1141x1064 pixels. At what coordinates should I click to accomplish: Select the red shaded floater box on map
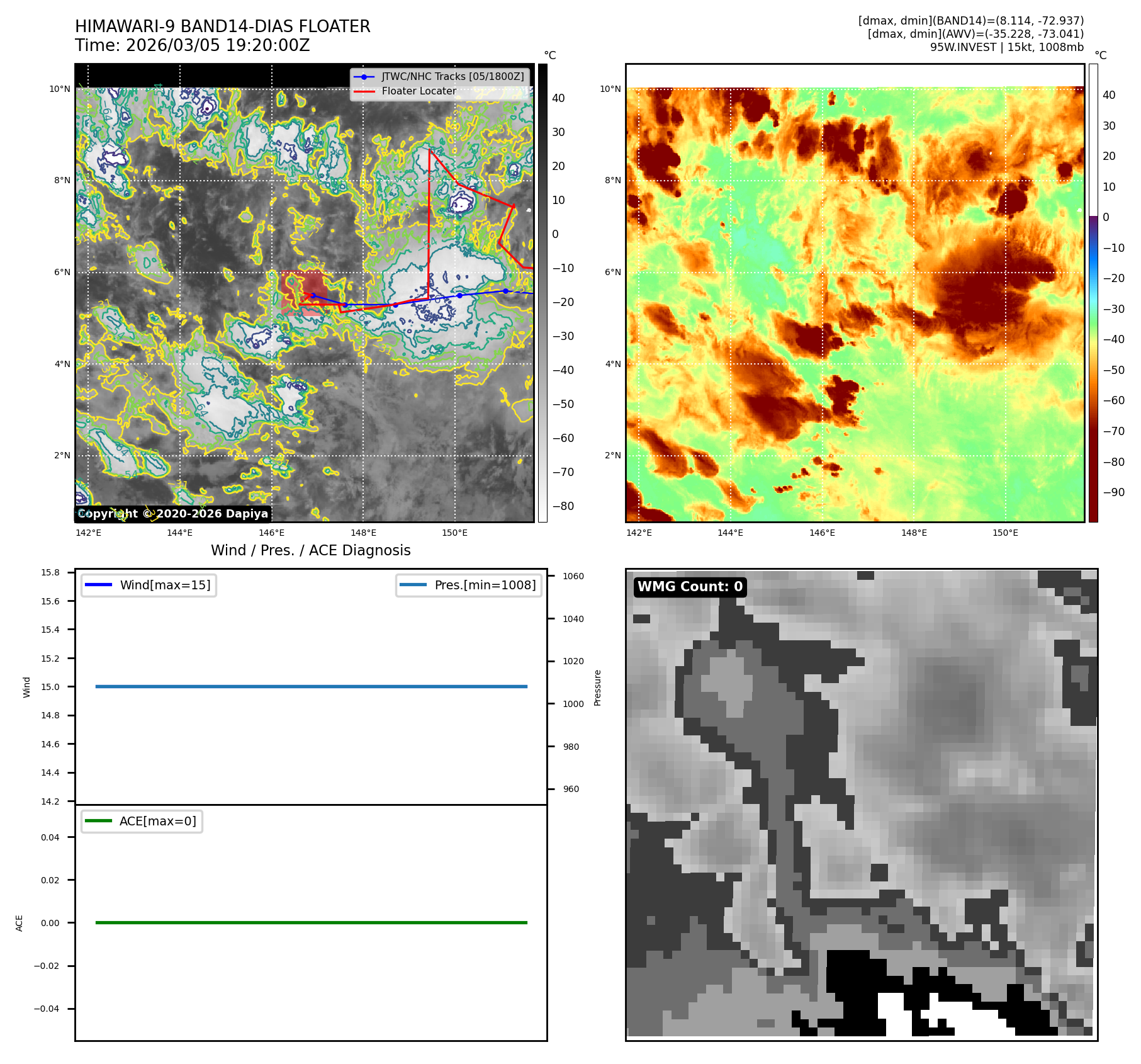click(303, 291)
